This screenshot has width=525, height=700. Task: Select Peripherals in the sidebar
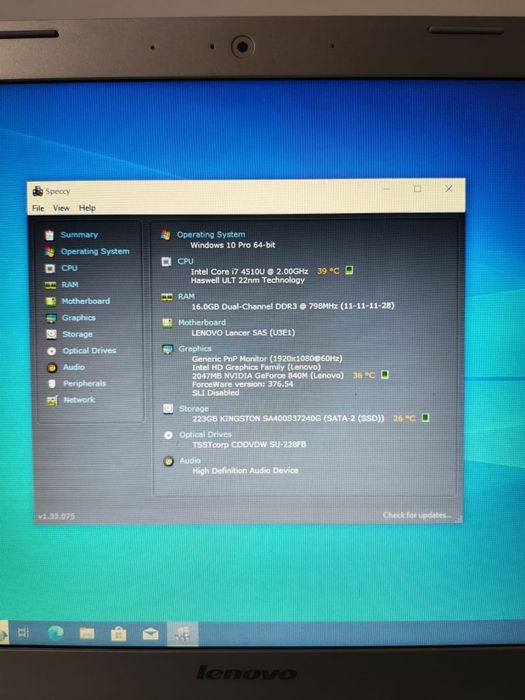[84, 383]
